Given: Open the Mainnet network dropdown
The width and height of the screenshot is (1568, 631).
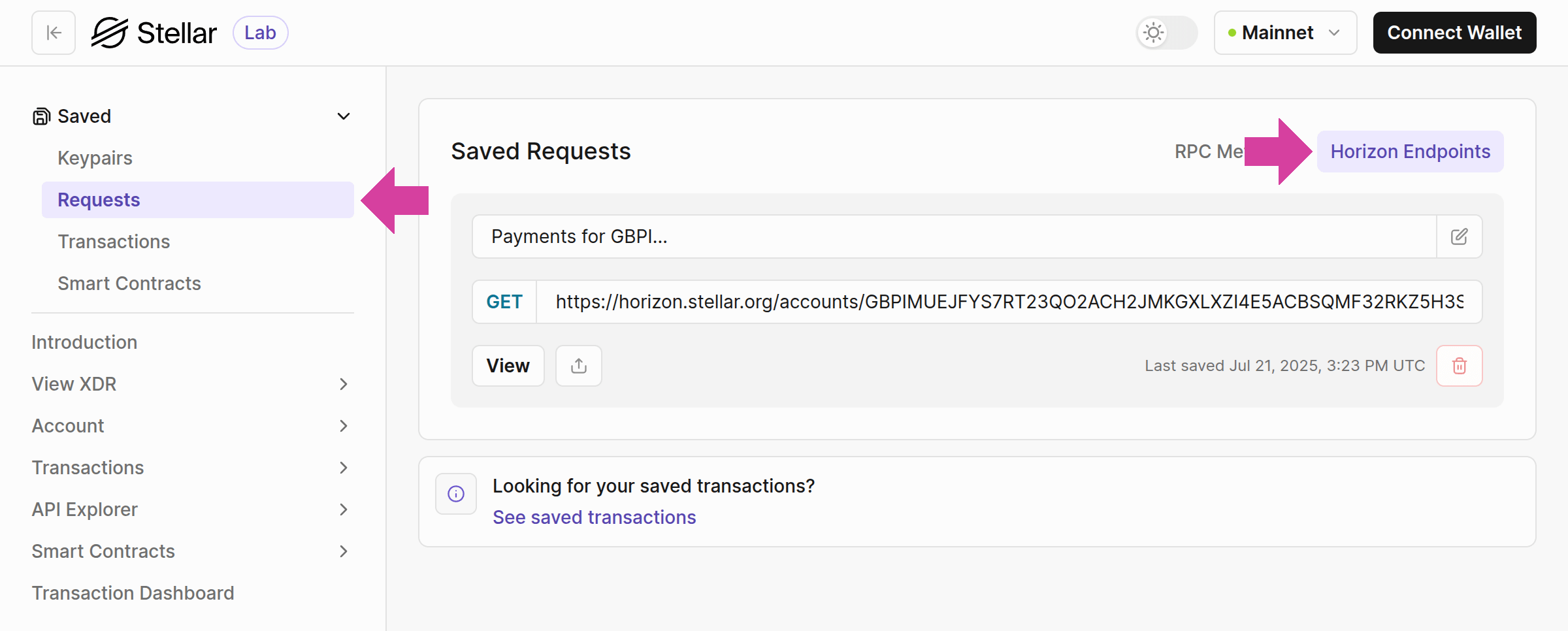Looking at the screenshot, I should 1284,33.
